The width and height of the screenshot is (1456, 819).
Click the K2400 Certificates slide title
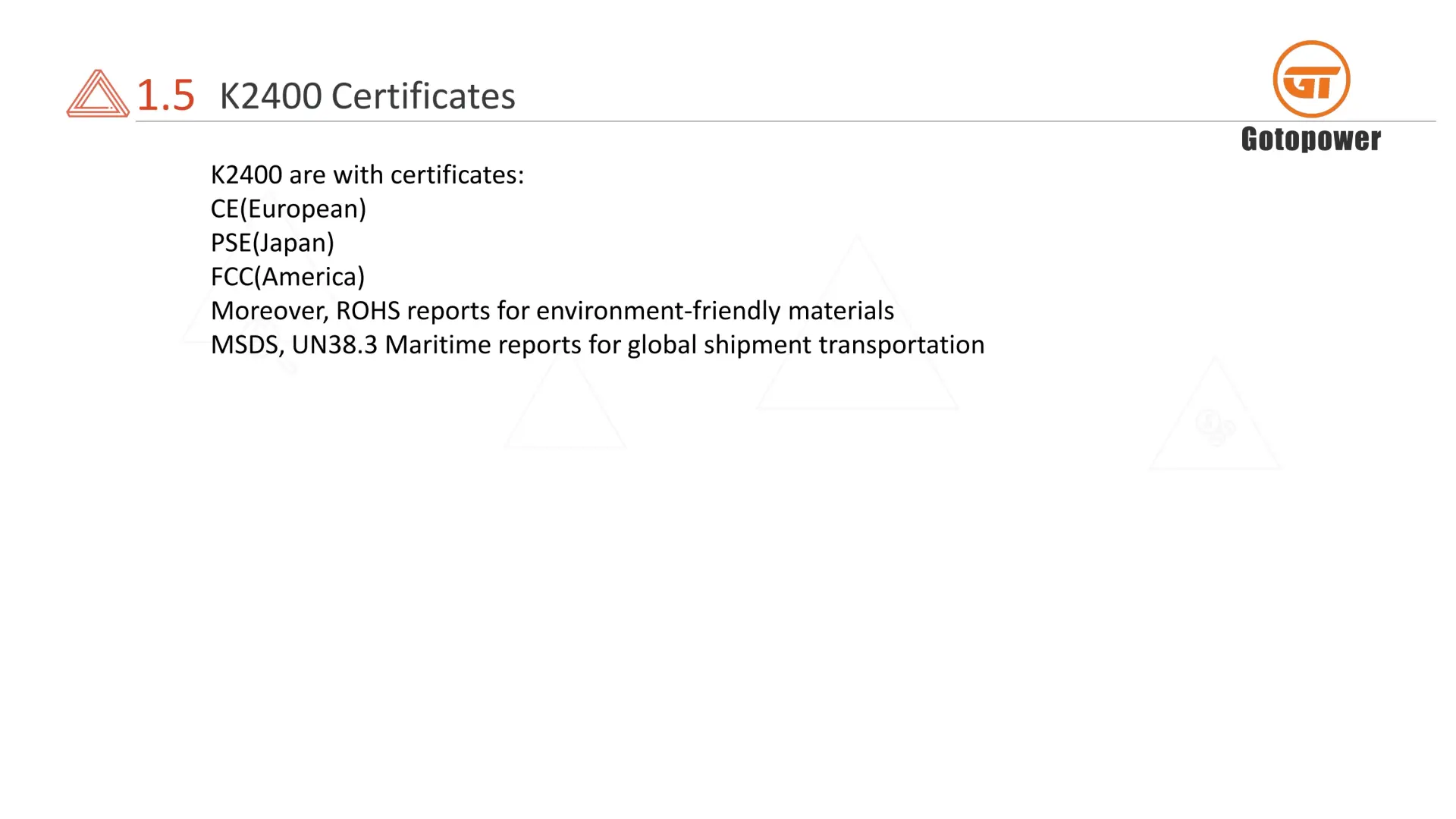(367, 96)
